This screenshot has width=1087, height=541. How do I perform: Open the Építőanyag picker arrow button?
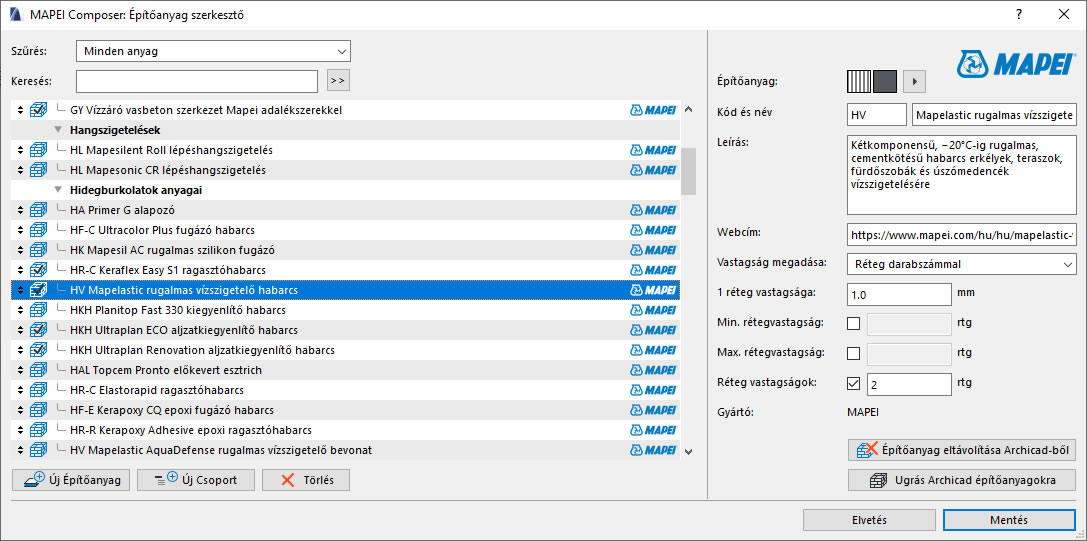coord(915,82)
